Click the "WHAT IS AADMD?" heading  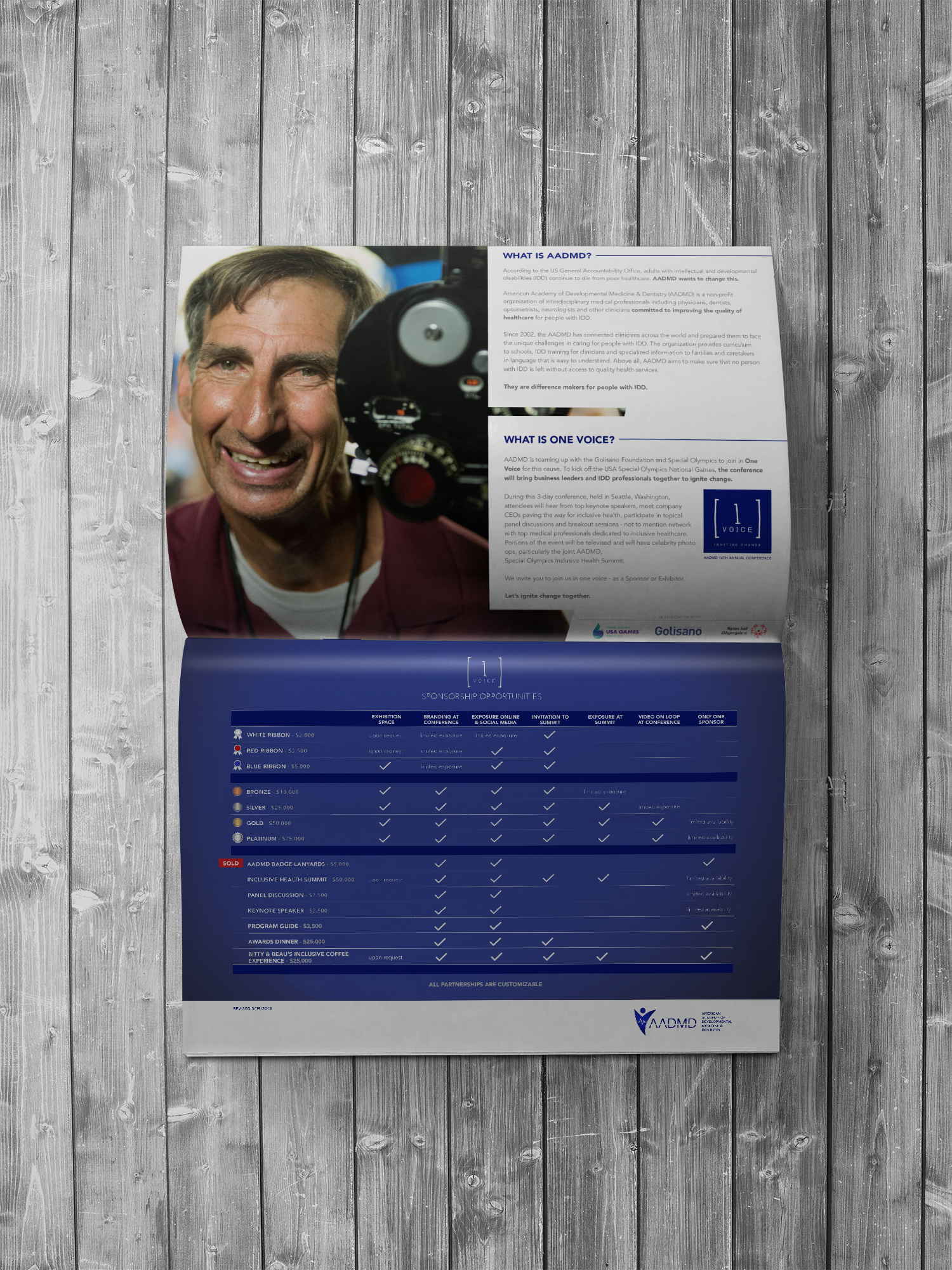click(547, 255)
